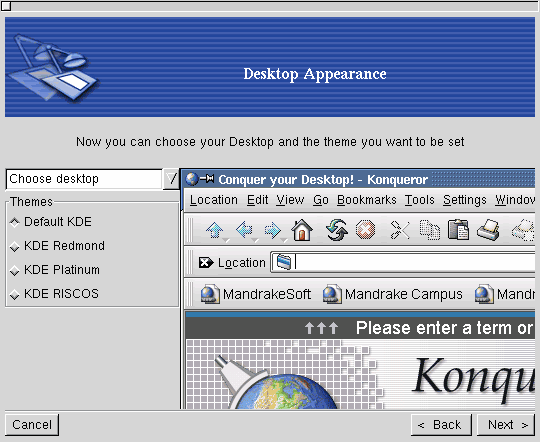540x442 pixels.
Task: Click the Home house icon
Action: click(302, 230)
